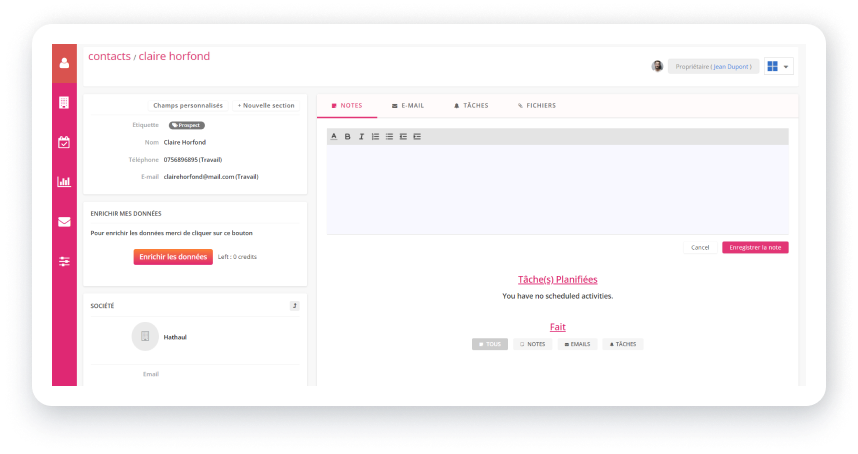Click Enregistrer la note button

click(755, 248)
